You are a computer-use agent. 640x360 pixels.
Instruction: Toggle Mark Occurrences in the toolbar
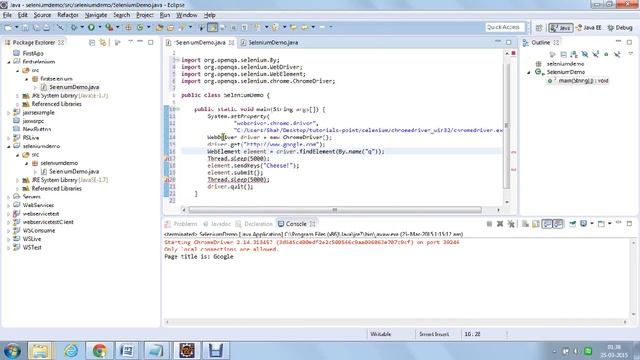click(x=212, y=27)
